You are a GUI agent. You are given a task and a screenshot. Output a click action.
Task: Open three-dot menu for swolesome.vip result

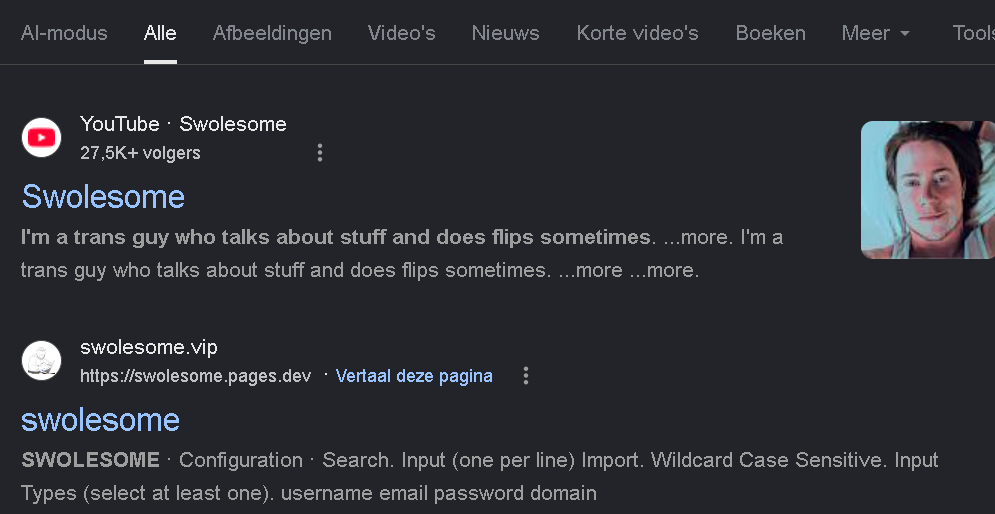coord(525,376)
